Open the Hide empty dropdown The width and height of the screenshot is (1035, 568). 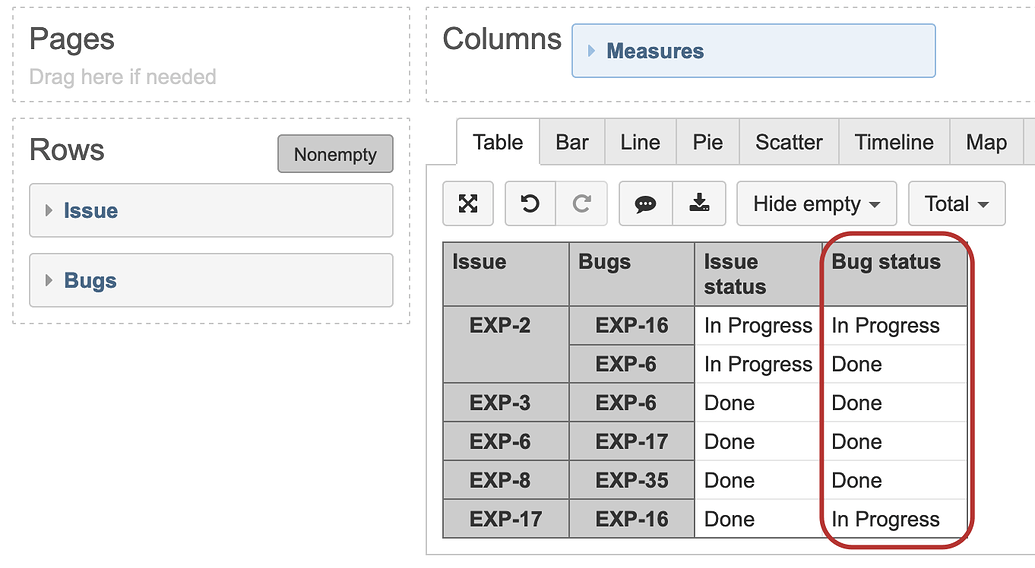(816, 204)
